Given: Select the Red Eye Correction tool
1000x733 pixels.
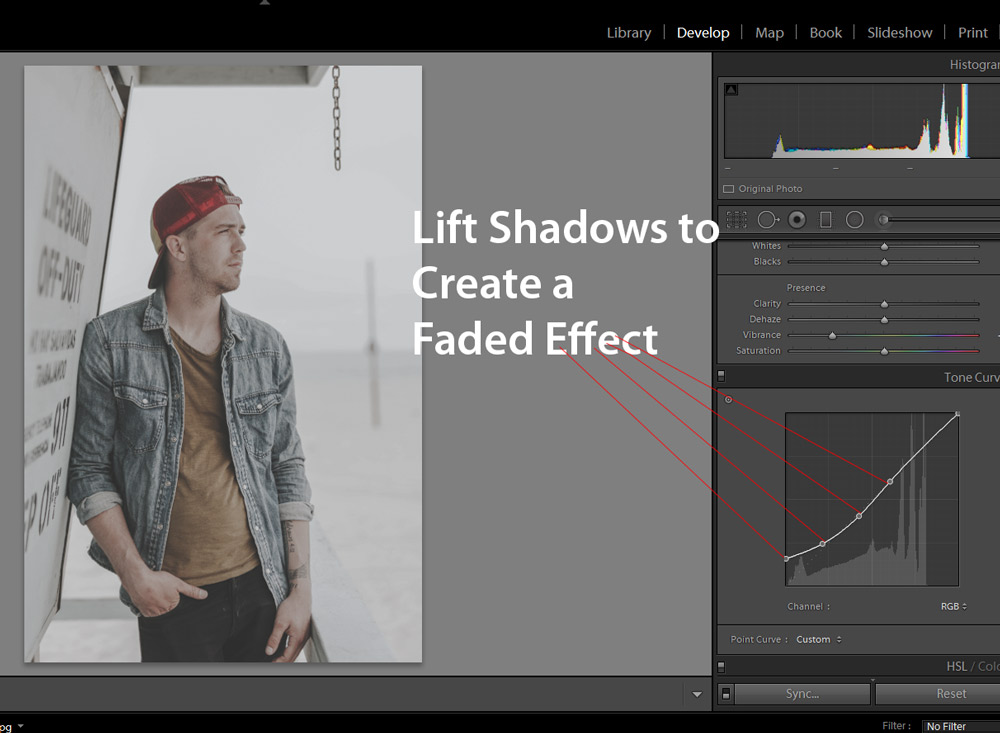Looking at the screenshot, I should pos(797,219).
